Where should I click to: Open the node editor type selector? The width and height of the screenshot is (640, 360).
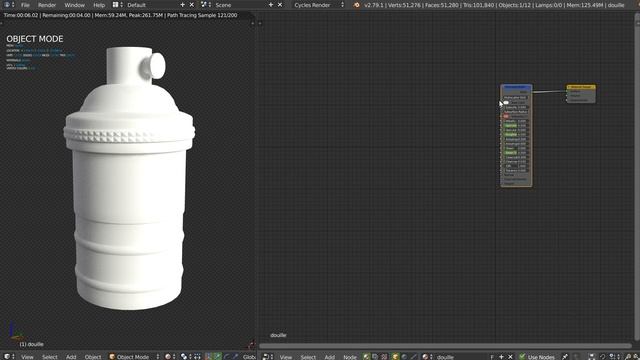[268, 357]
